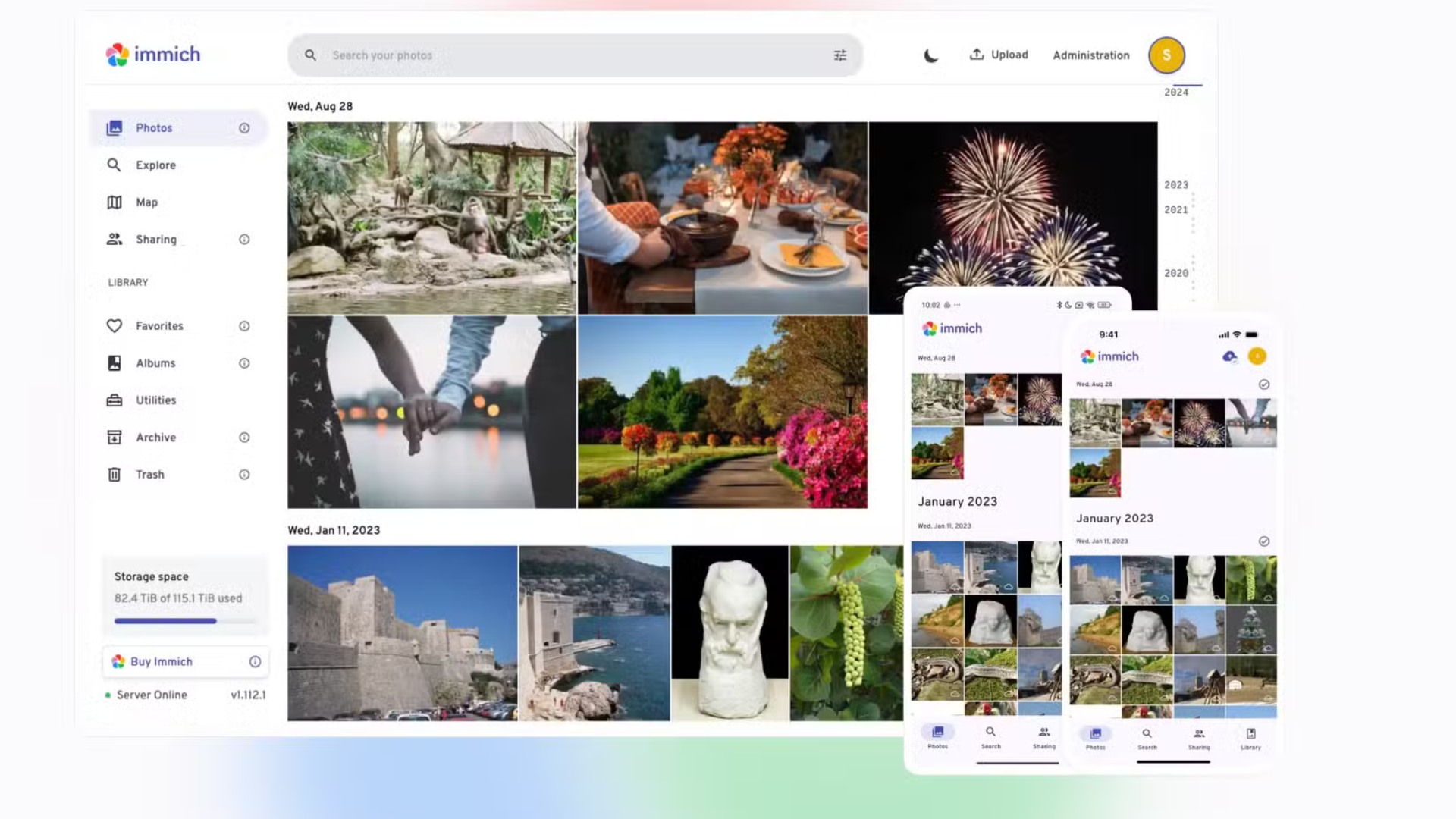The width and height of the screenshot is (1456, 819).
Task: Select all photos on the phone's Aug 28 row
Action: [x=1264, y=384]
